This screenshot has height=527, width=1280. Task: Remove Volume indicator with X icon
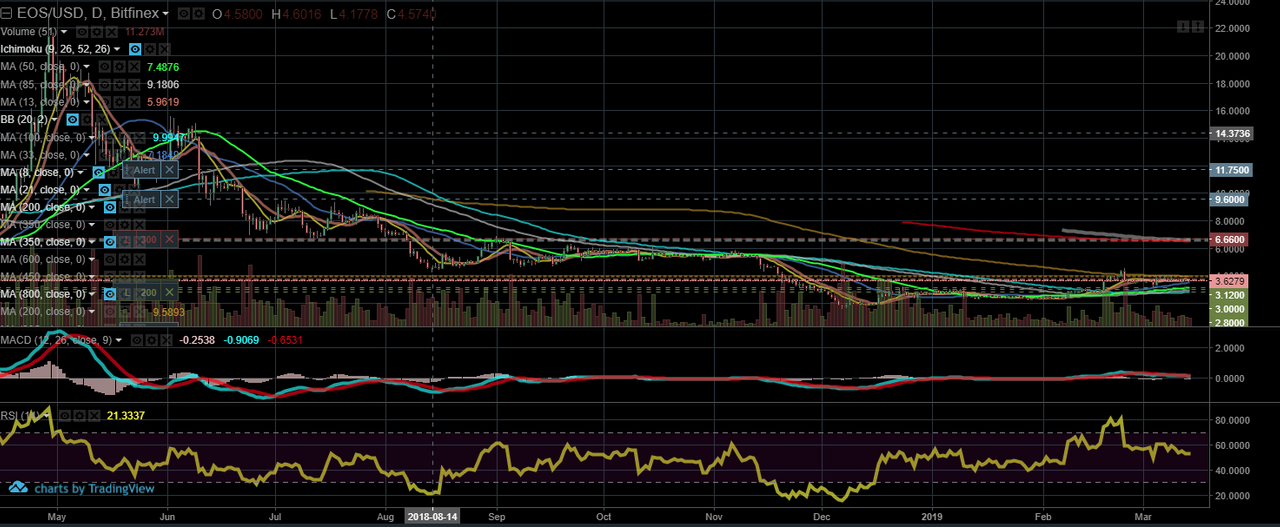tap(112, 32)
